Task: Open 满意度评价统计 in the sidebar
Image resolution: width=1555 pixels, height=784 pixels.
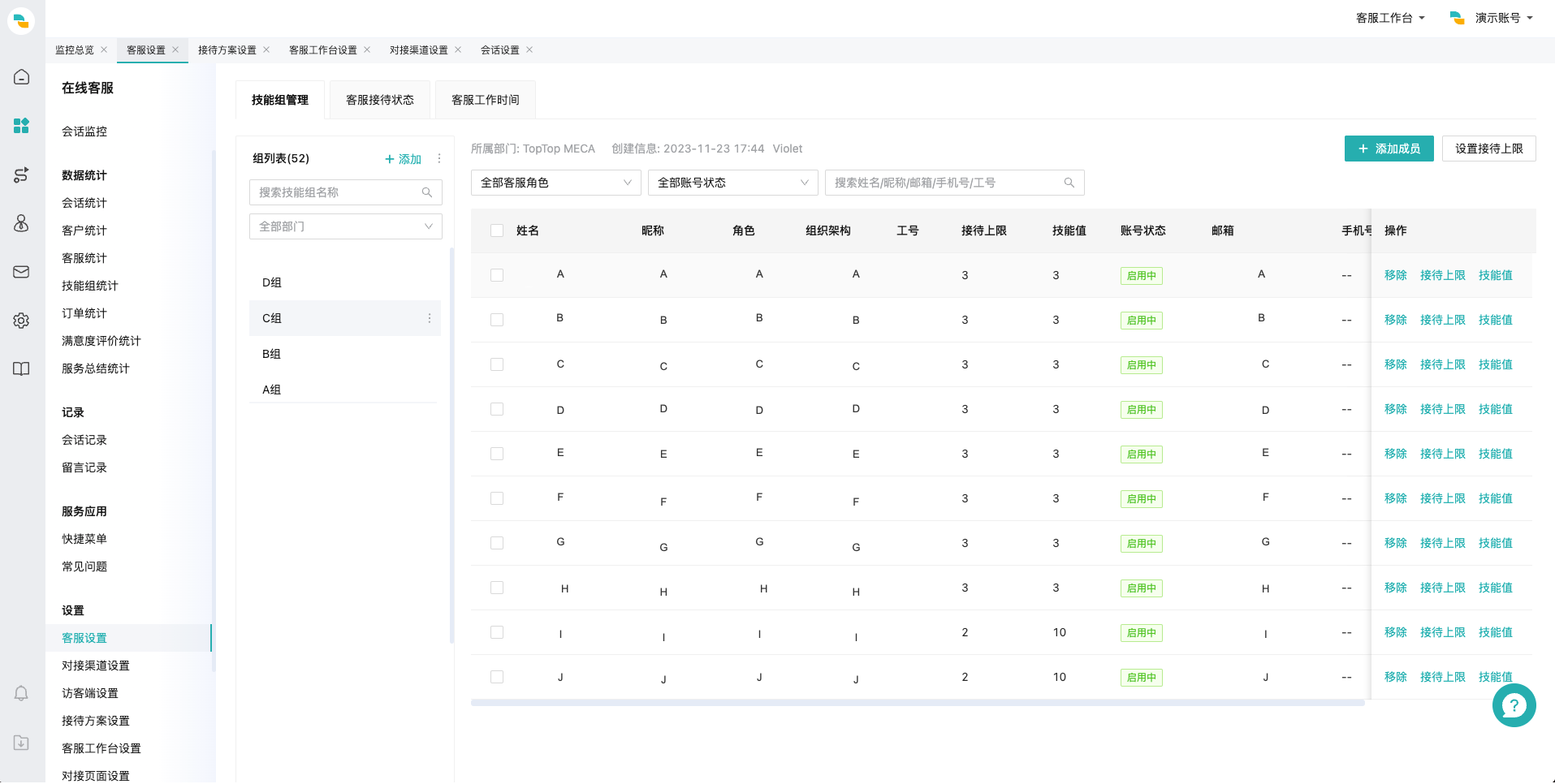Action: [102, 341]
